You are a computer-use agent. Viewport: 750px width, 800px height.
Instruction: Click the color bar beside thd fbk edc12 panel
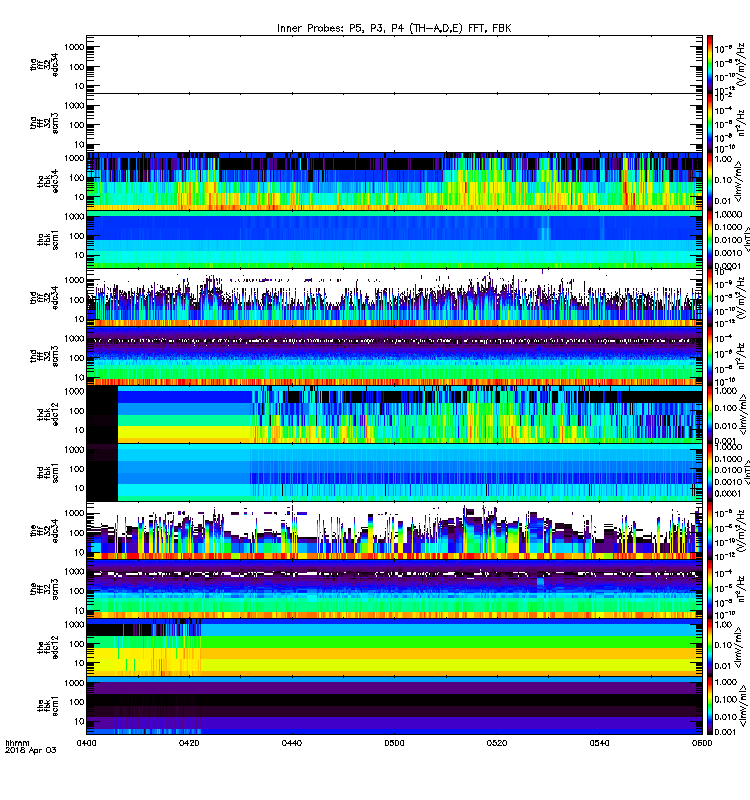(710, 414)
